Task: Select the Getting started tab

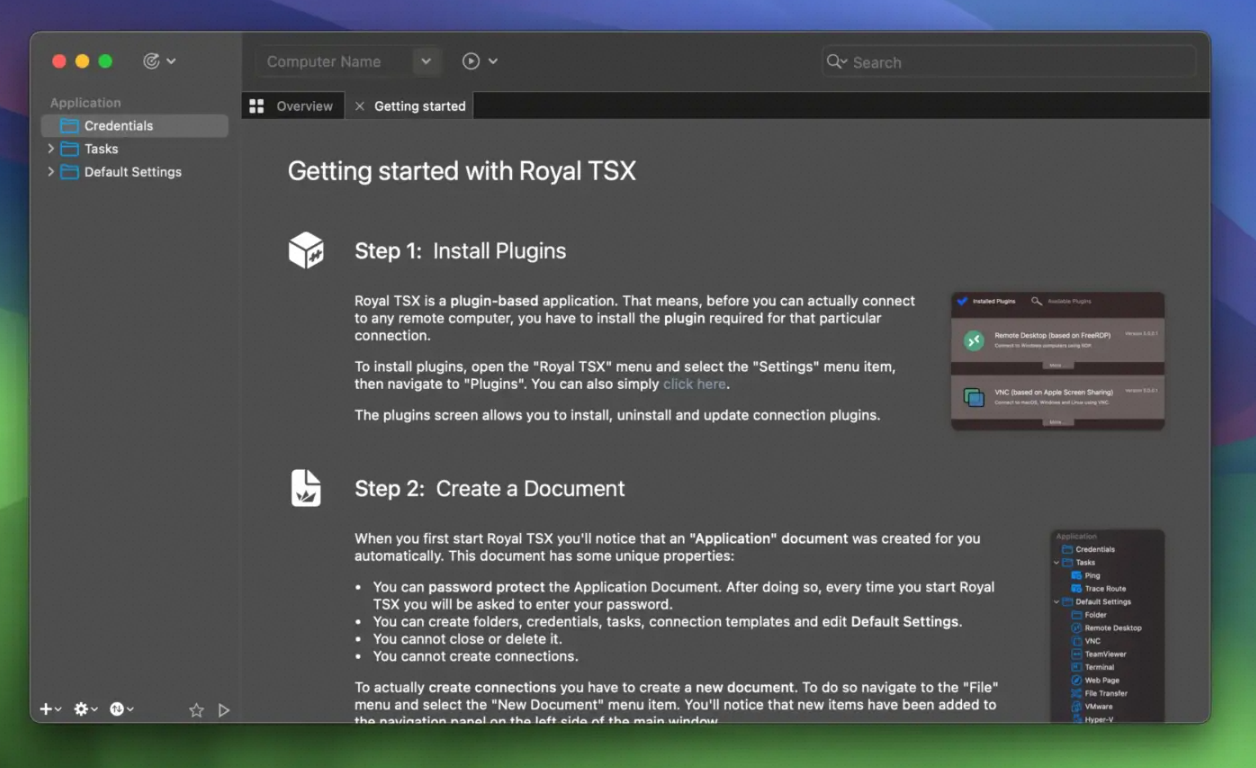Action: coord(410,106)
